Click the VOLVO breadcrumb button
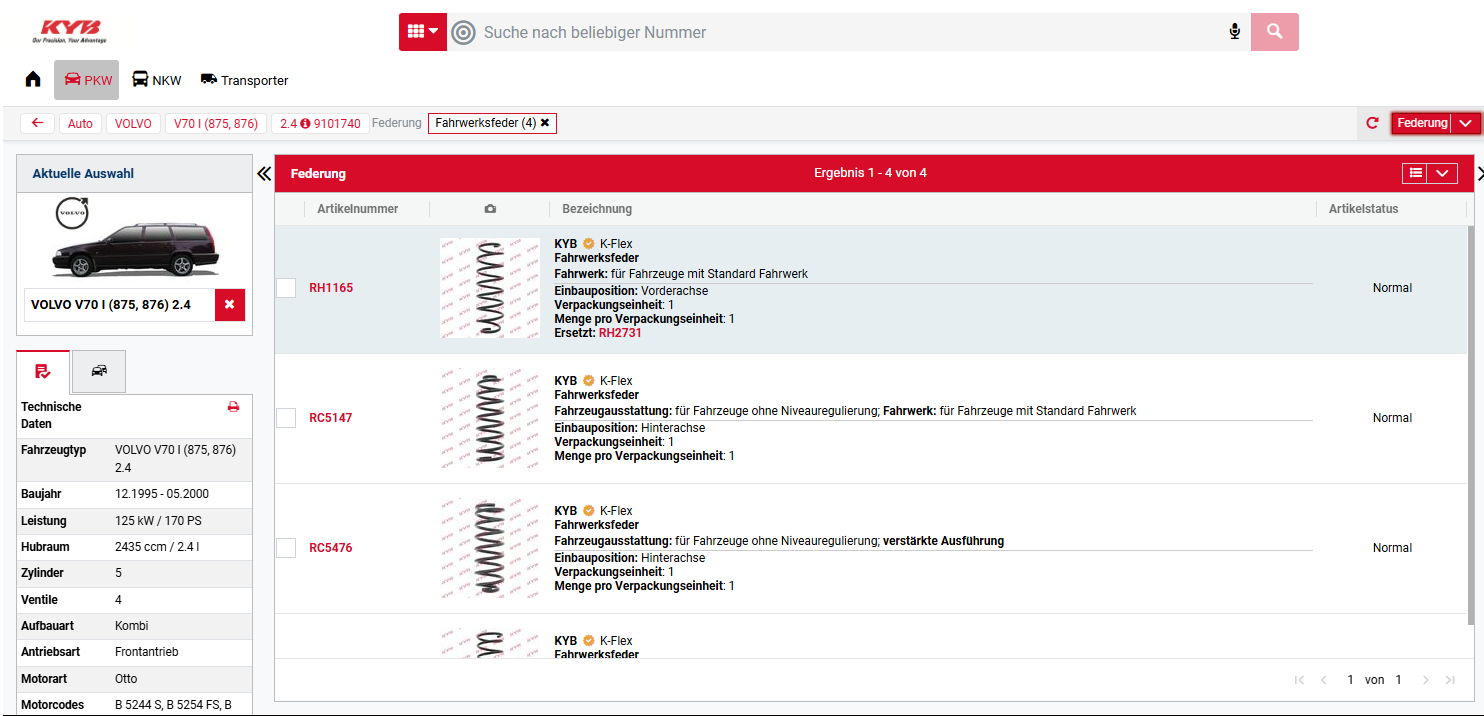1484x716 pixels. pos(133,123)
